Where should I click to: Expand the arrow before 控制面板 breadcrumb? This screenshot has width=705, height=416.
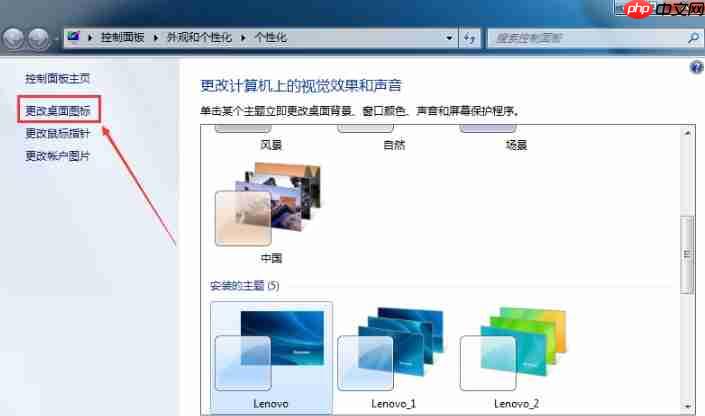tap(90, 38)
